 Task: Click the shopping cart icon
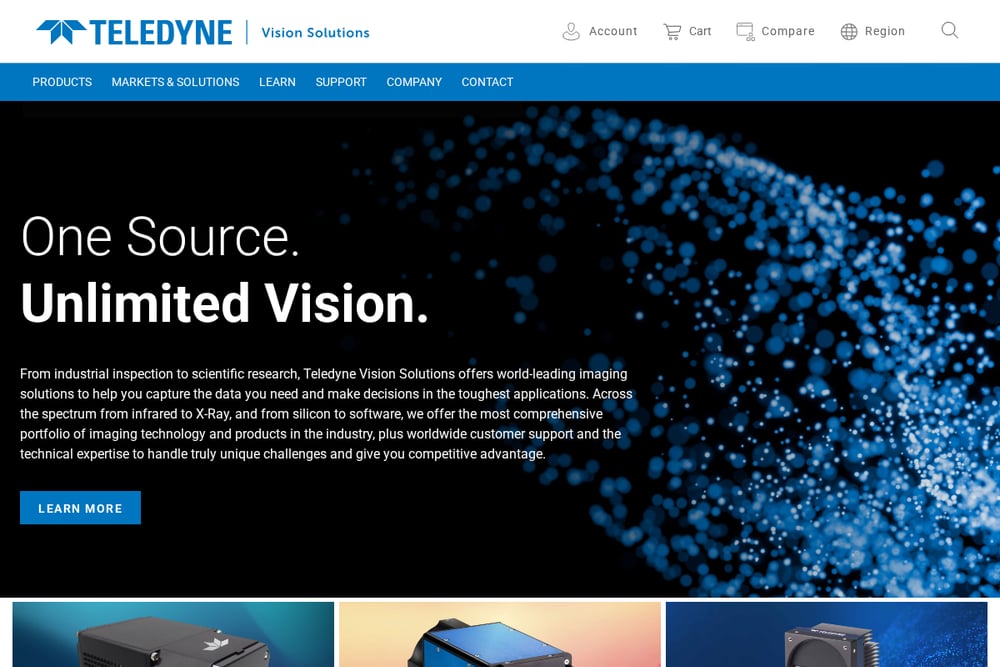coord(672,31)
